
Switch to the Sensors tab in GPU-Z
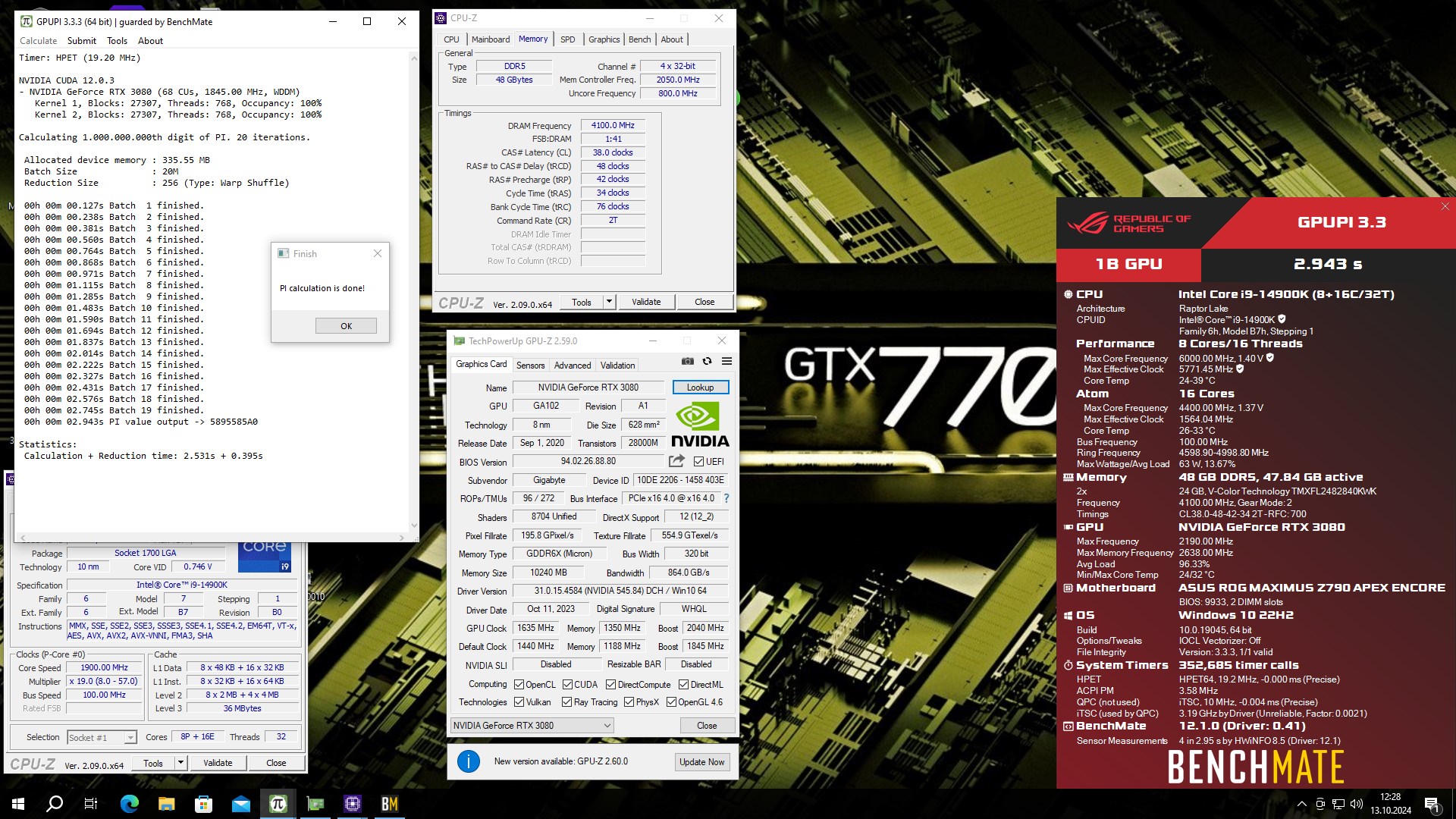point(530,365)
